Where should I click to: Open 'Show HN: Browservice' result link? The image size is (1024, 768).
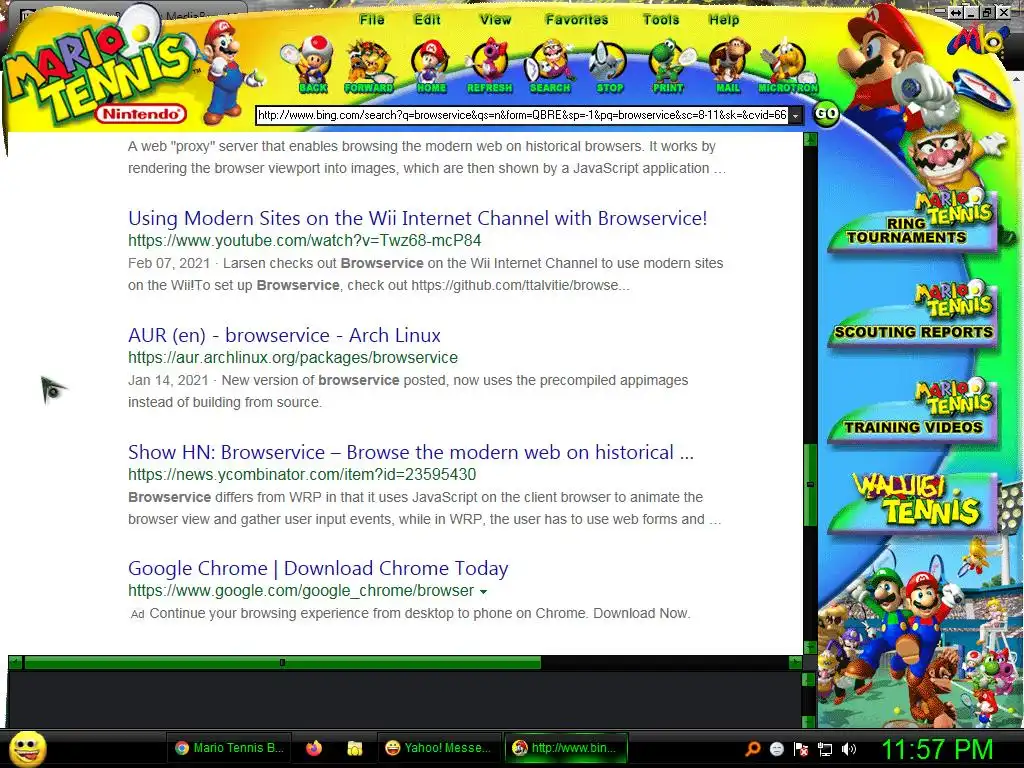pyautogui.click(x=411, y=452)
